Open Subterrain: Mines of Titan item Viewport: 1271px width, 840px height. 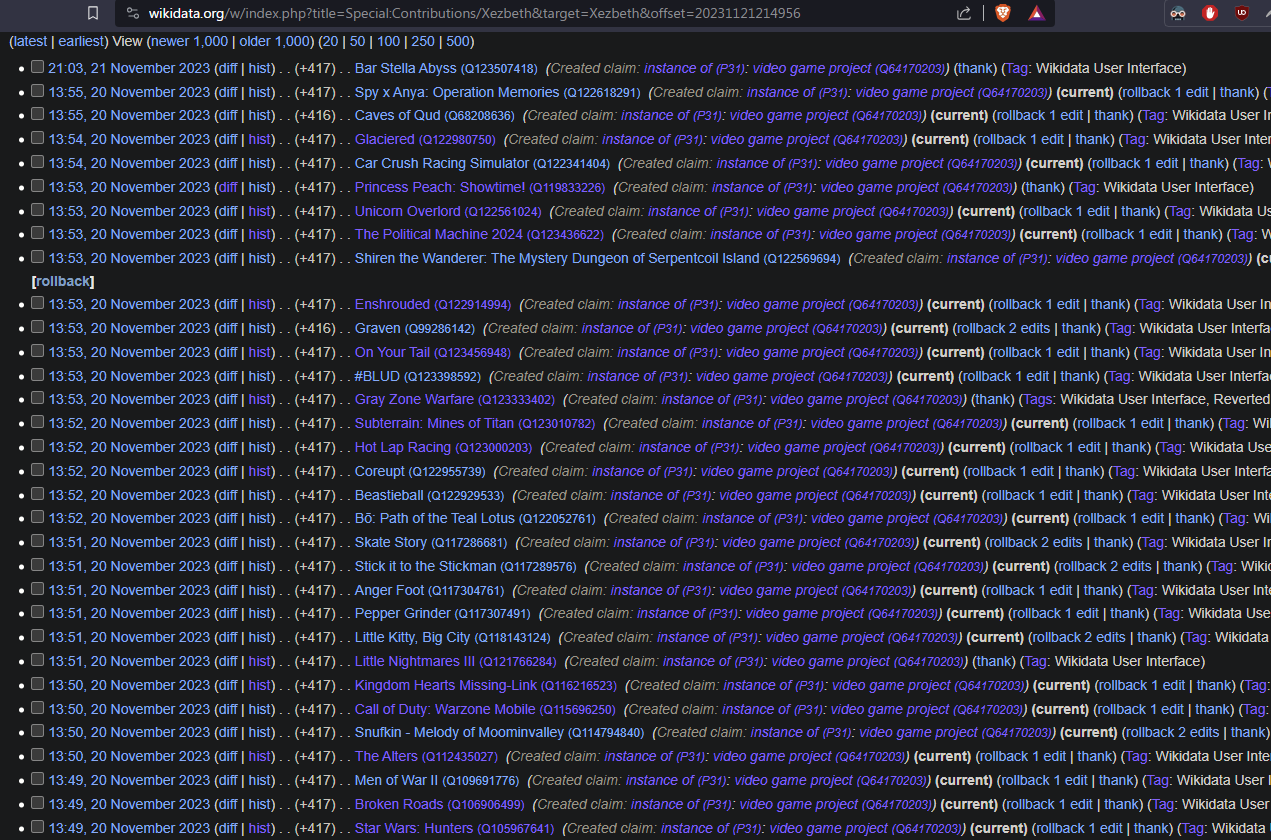coord(475,423)
